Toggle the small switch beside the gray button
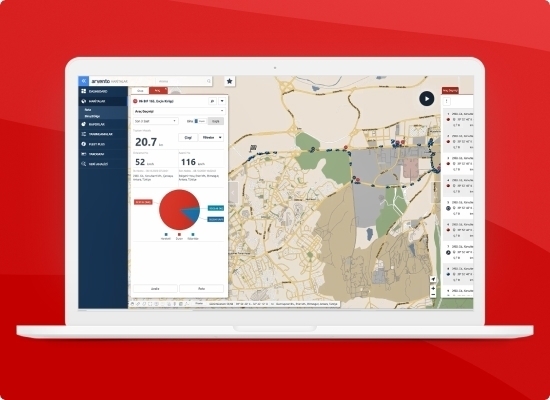The height and width of the screenshot is (400, 550). coord(200,121)
